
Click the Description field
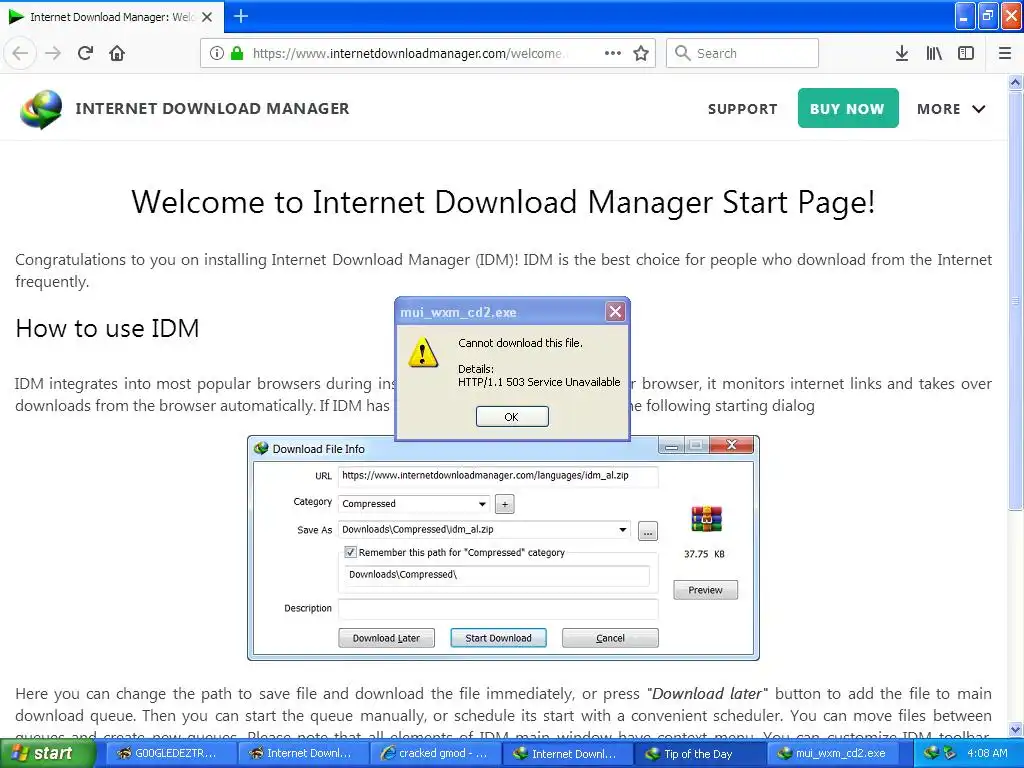498,609
